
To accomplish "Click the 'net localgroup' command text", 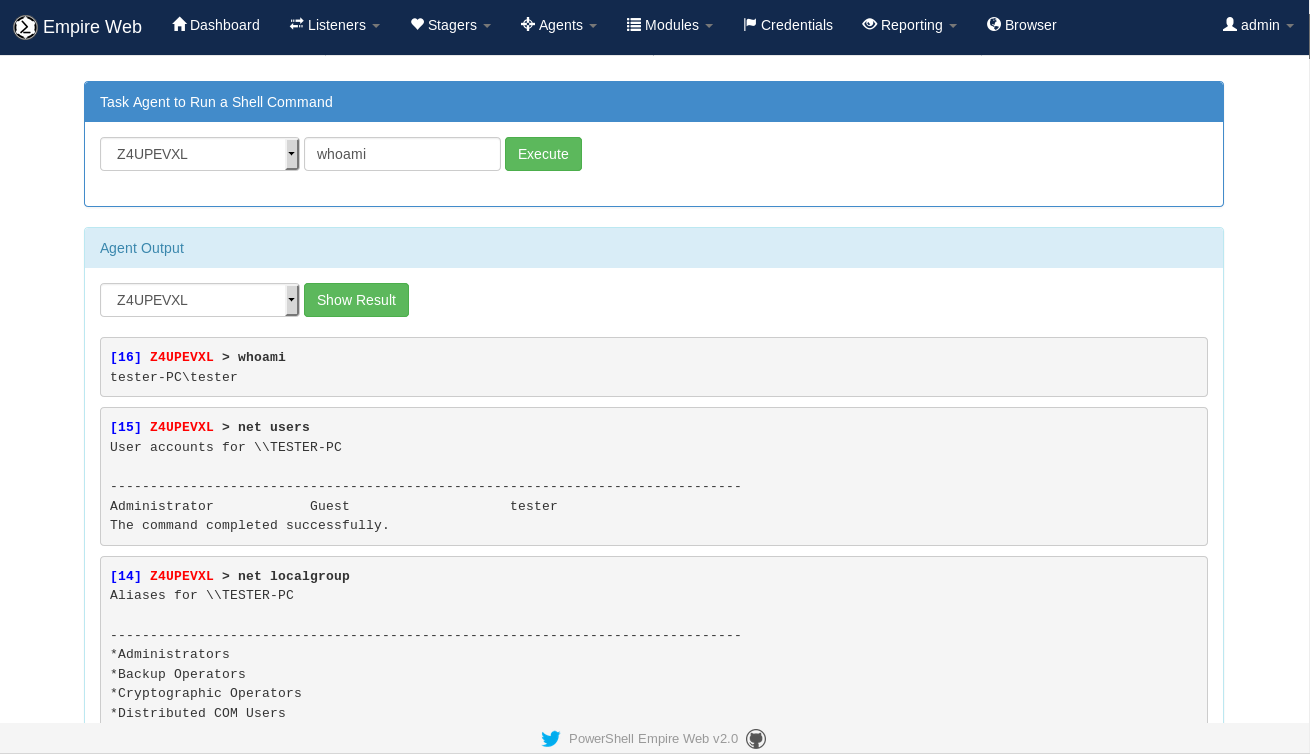I will pos(294,576).
